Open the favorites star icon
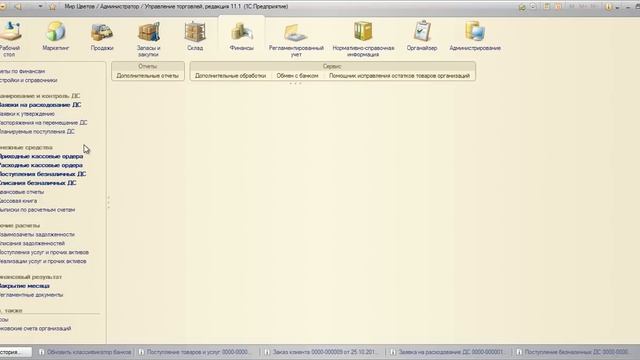This screenshot has height=360, width=640. pyautogui.click(x=52, y=7)
